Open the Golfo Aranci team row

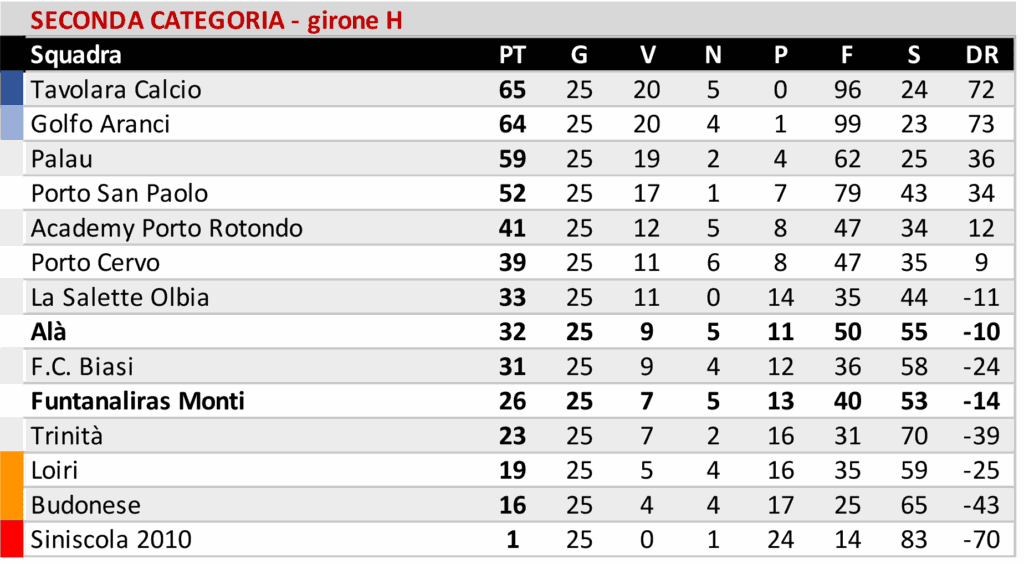(x=100, y=124)
